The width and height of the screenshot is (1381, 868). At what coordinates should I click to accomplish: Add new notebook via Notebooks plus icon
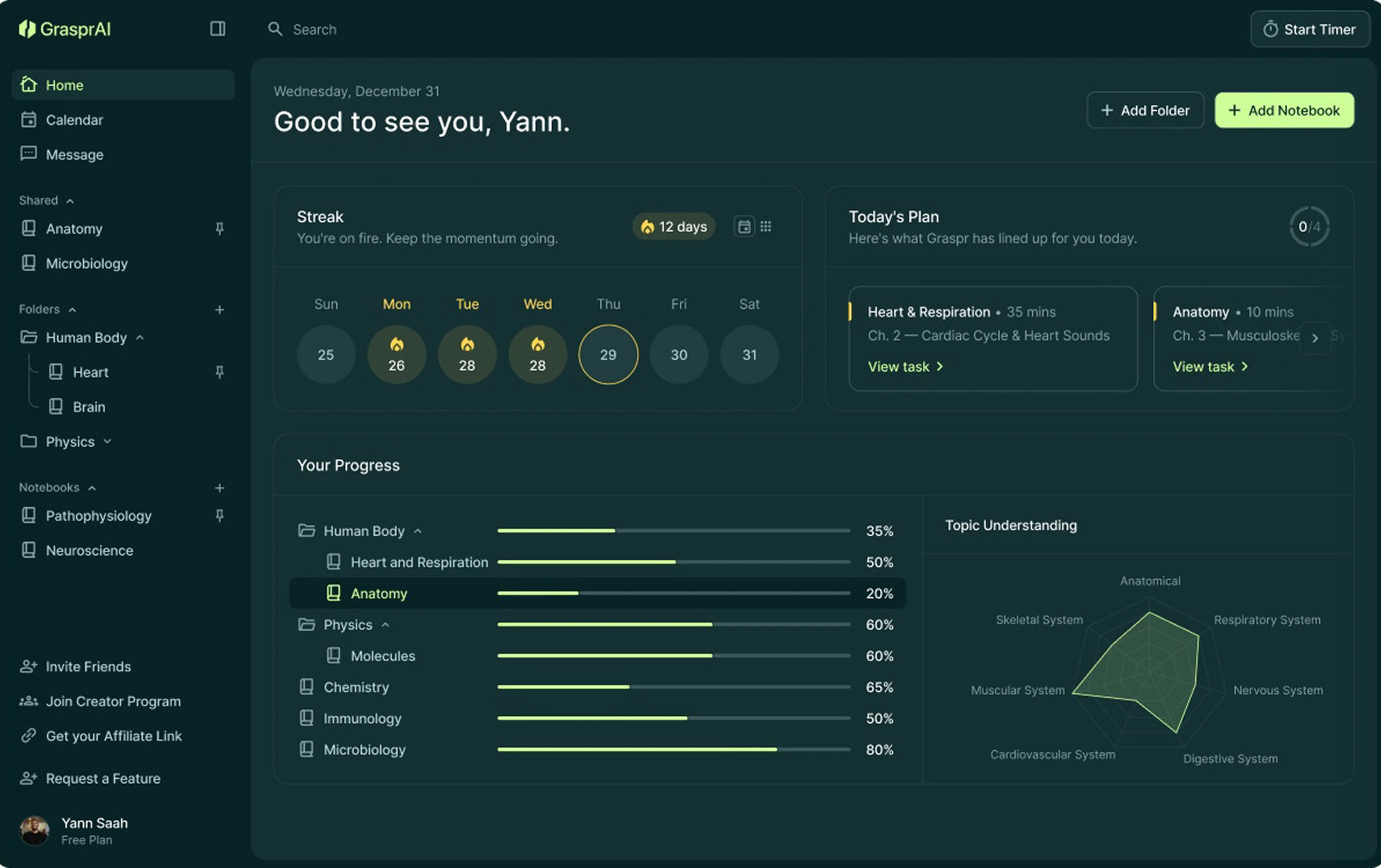[x=219, y=487]
